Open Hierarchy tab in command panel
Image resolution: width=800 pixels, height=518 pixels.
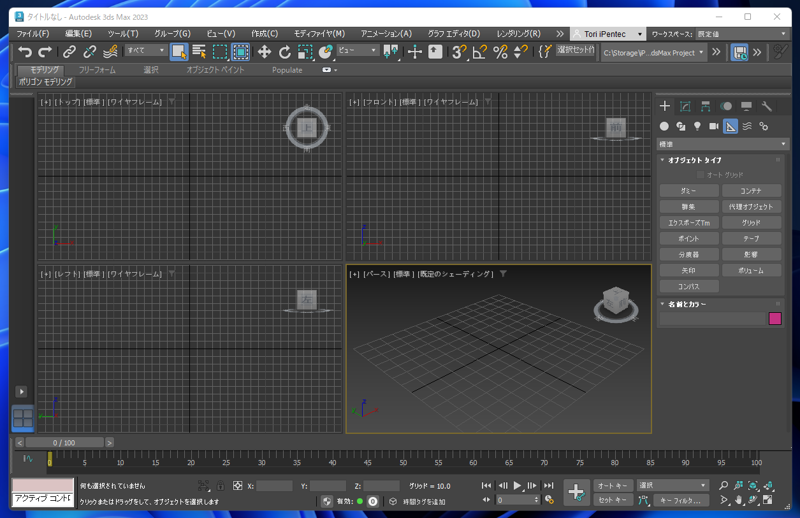705,106
